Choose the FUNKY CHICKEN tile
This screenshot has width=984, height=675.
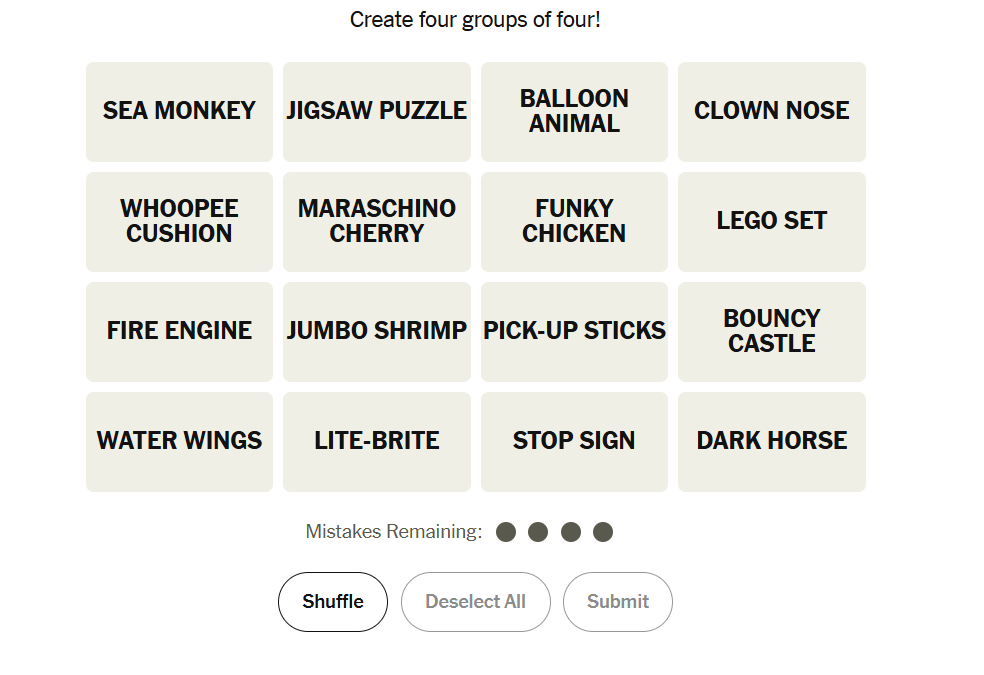[x=574, y=221]
